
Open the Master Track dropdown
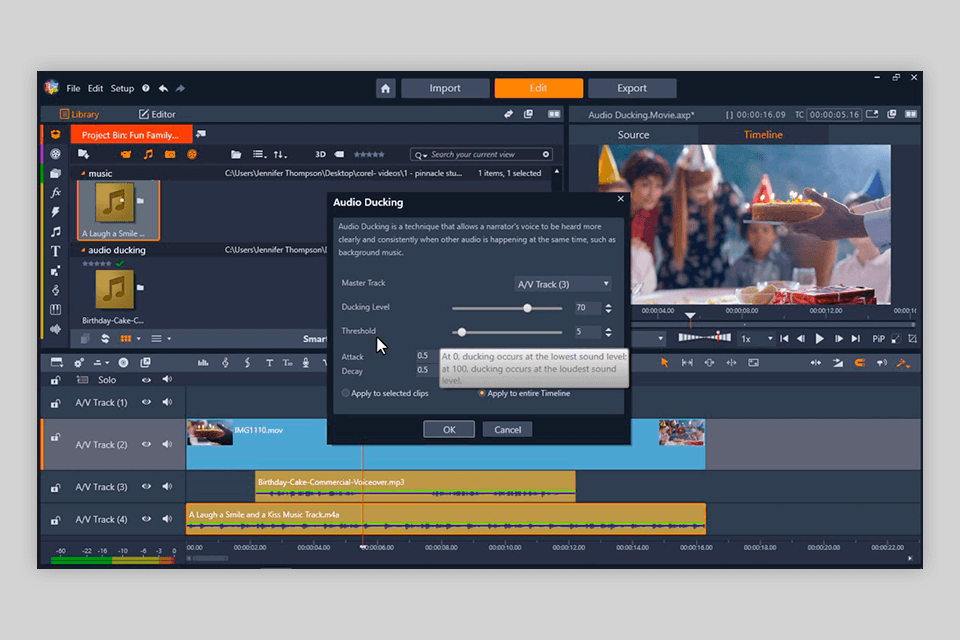click(563, 284)
